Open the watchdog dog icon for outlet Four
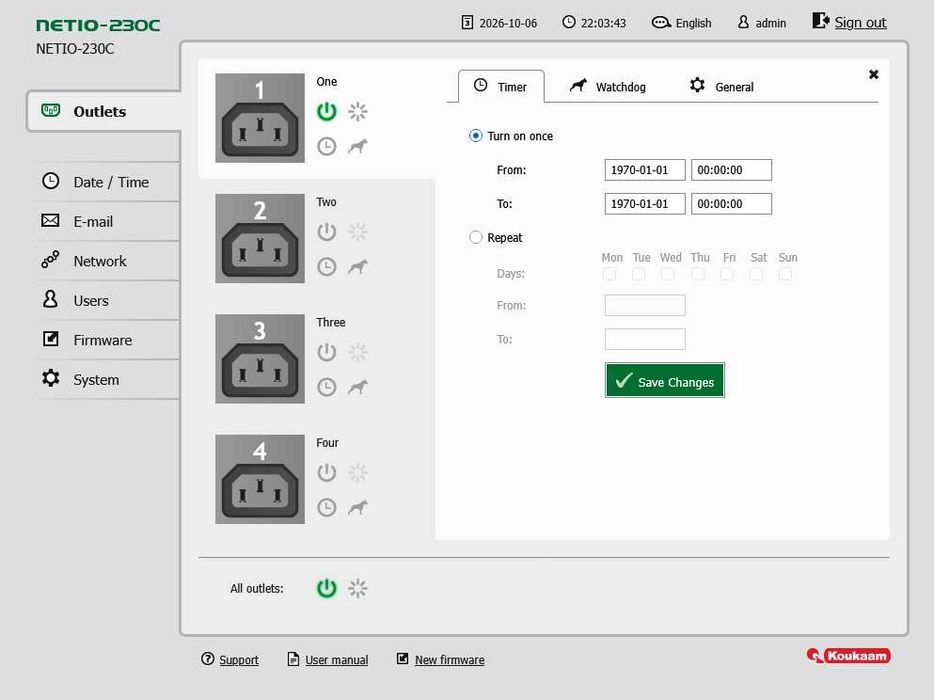This screenshot has height=700, width=934. [357, 508]
